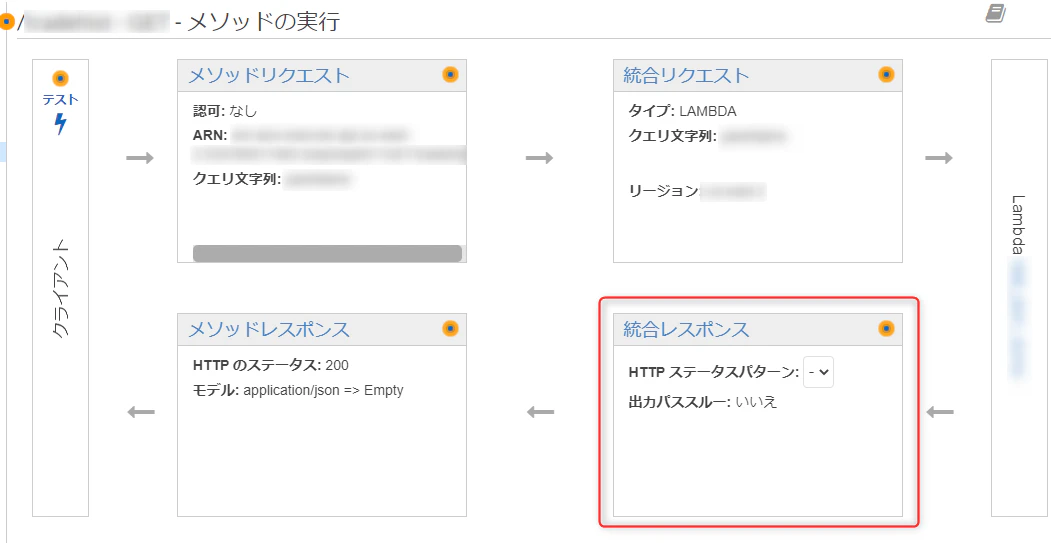Image resolution: width=1051 pixels, height=543 pixels.
Task: Click the リージョン label
Action: click(664, 192)
